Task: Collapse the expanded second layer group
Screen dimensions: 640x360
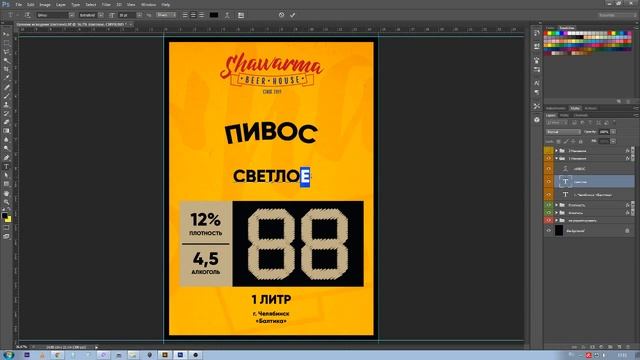Action: (x=556, y=158)
